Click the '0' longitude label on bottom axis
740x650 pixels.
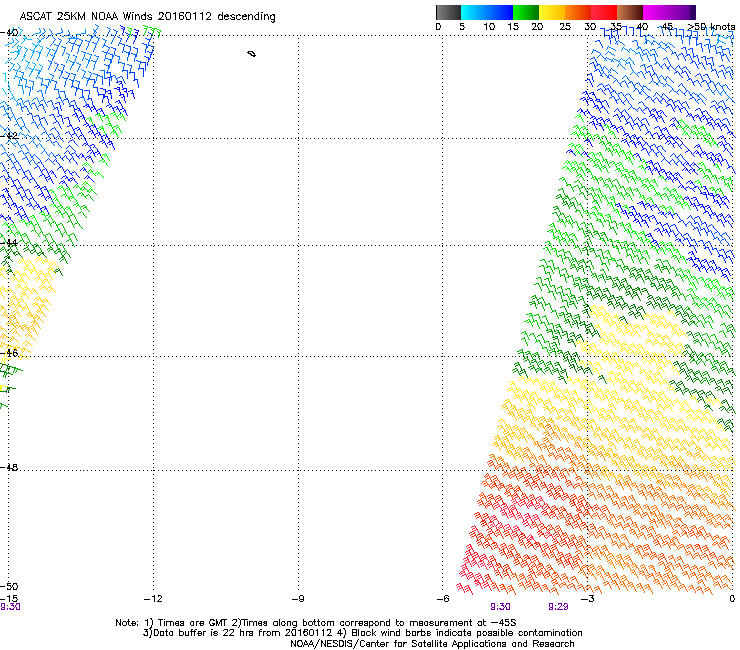pos(732,599)
